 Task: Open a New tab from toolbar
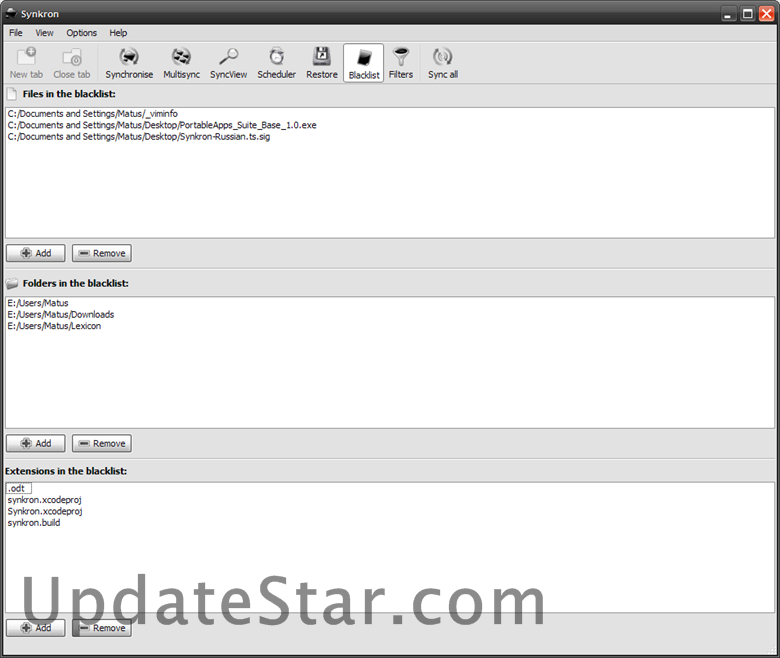(26, 63)
